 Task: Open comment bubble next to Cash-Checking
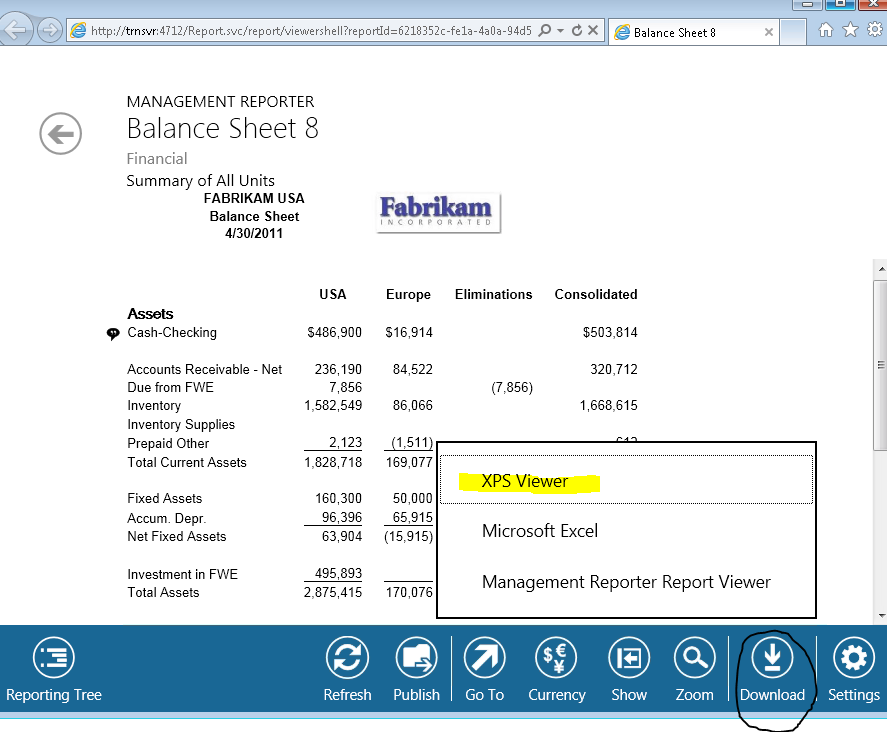click(x=113, y=334)
